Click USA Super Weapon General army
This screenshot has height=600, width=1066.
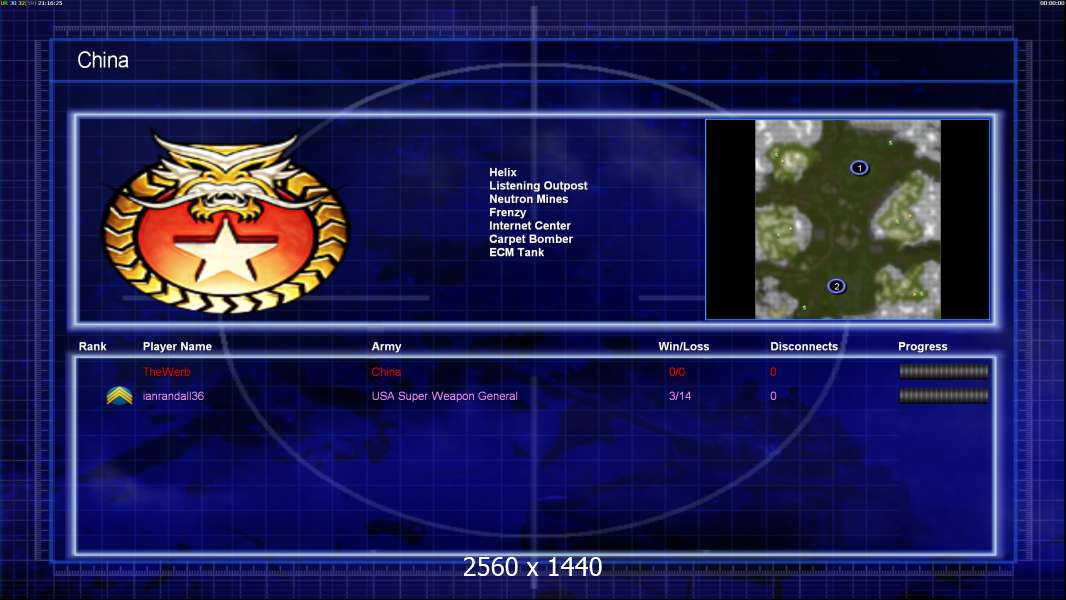[445, 396]
